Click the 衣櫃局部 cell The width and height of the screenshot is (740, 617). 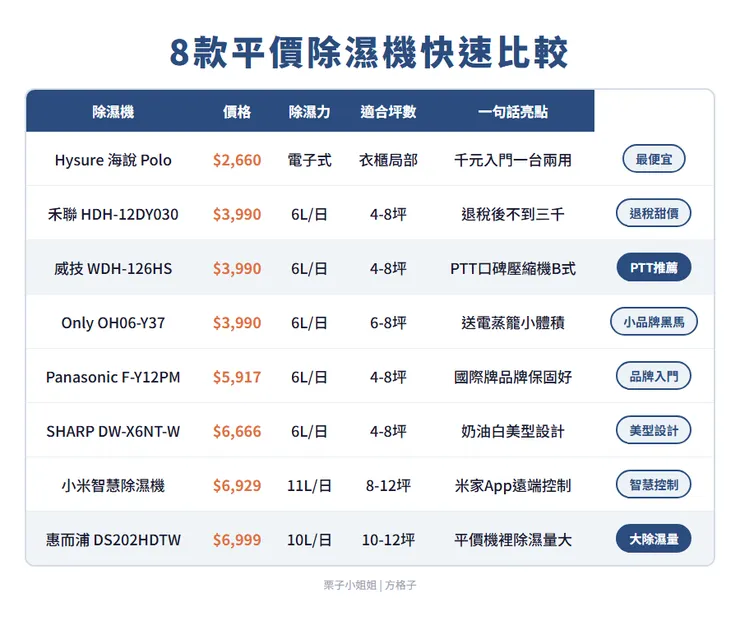(388, 160)
